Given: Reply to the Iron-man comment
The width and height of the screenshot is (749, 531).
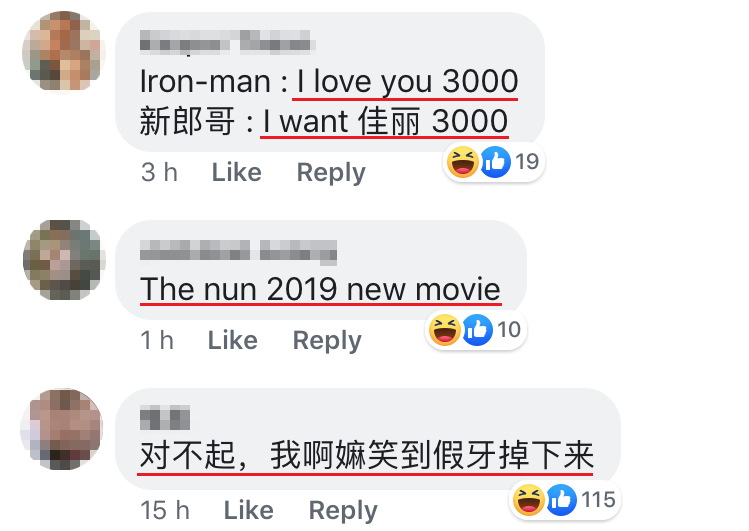Looking at the screenshot, I should click(x=331, y=172).
